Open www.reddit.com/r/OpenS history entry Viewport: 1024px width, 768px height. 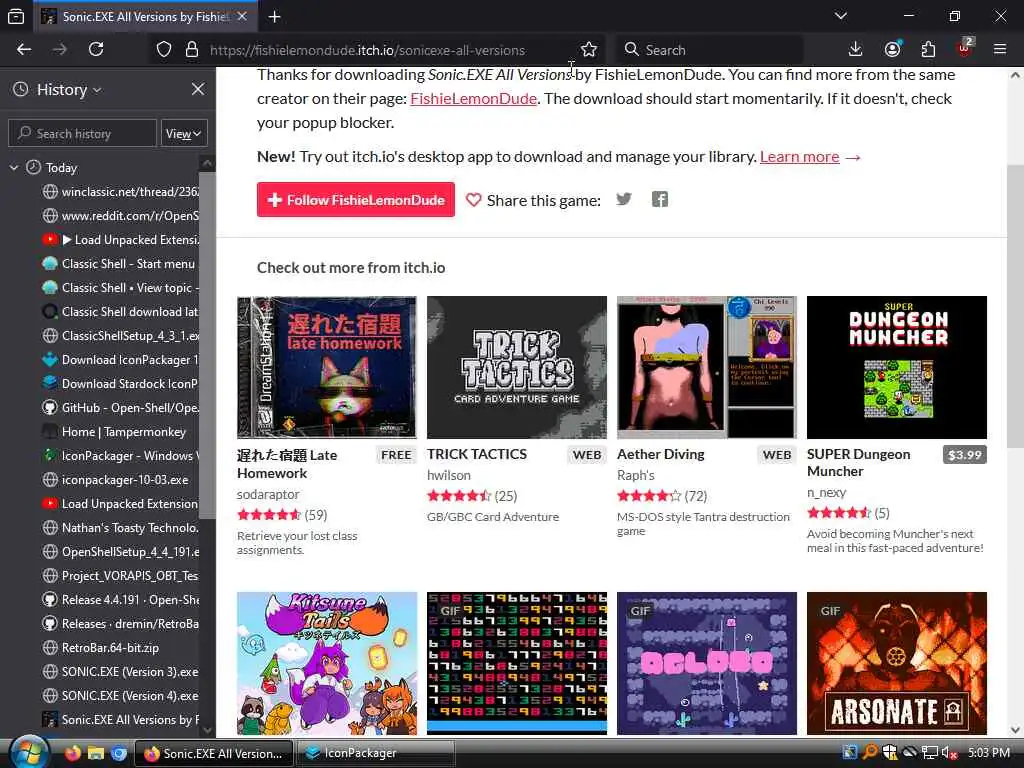[120, 216]
